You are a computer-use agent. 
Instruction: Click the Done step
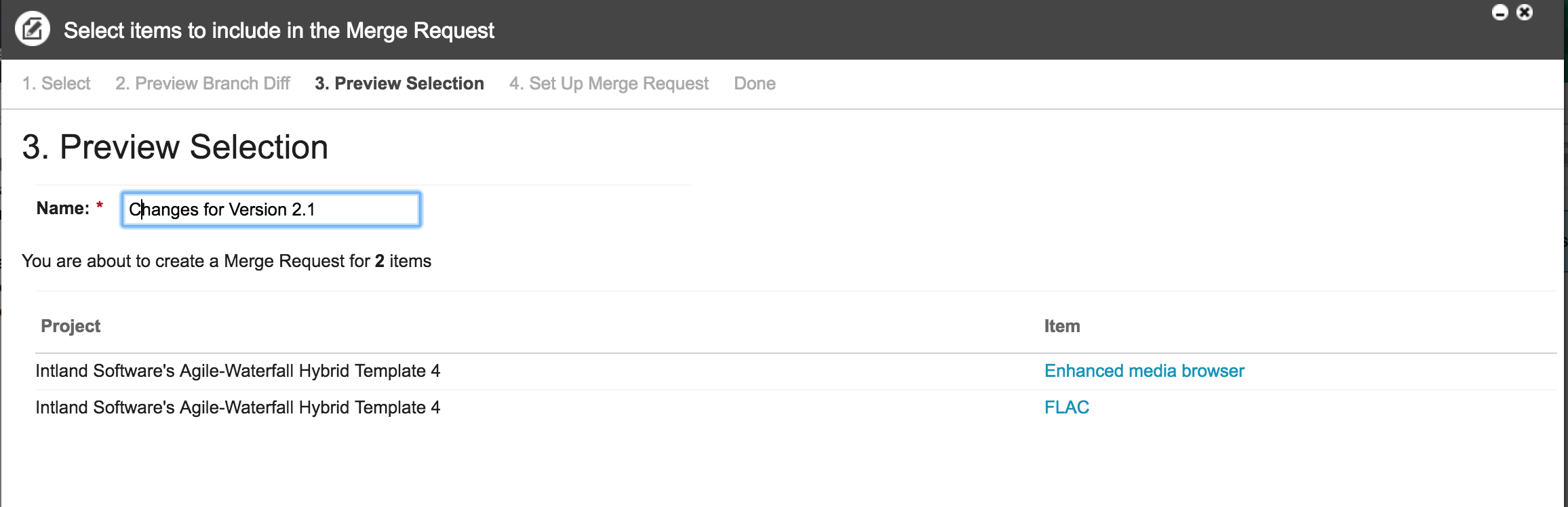[x=755, y=83]
